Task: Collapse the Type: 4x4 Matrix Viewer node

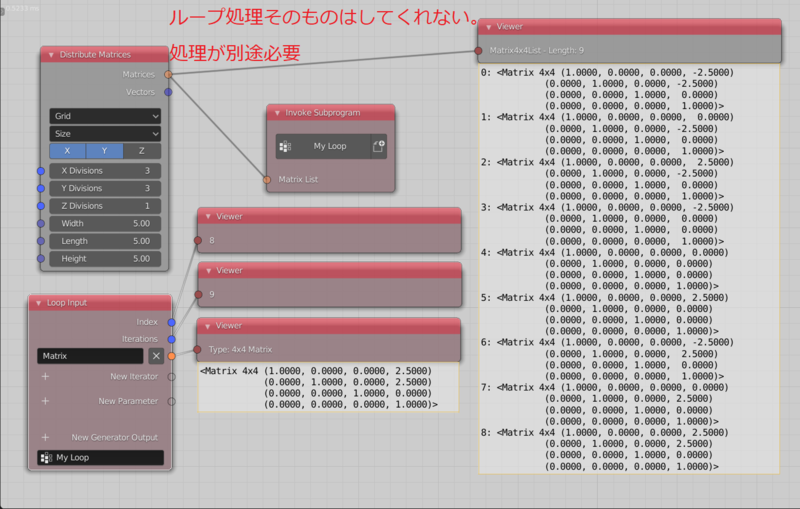Action: 208,325
